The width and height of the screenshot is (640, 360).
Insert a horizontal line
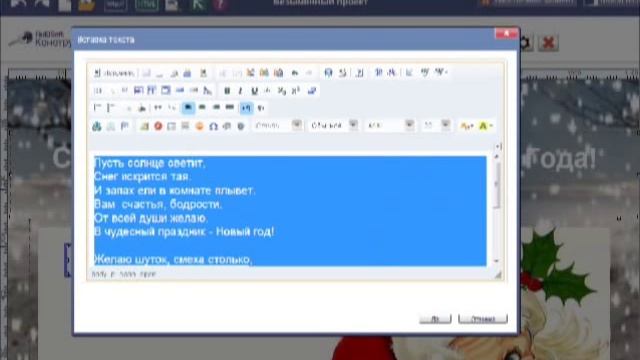click(x=185, y=126)
